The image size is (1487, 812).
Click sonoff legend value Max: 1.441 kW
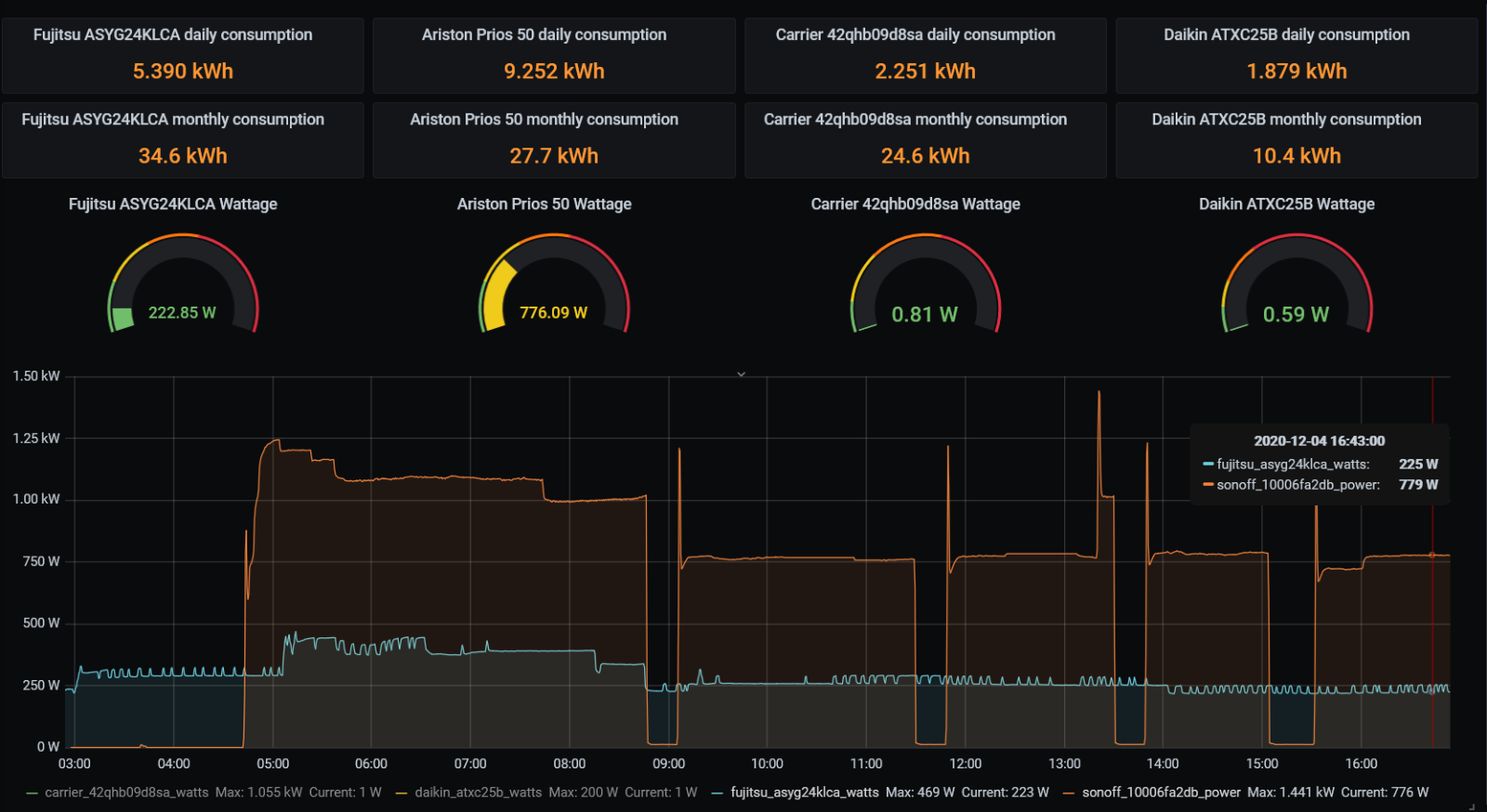pos(1291,792)
